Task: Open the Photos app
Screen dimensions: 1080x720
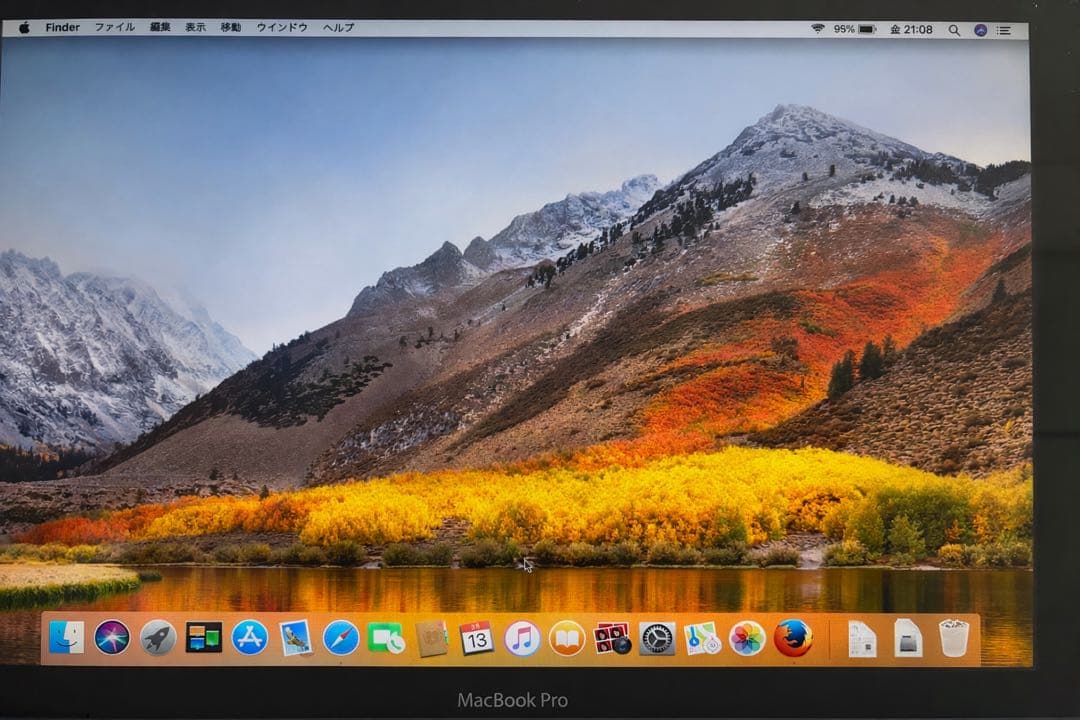Action: (x=745, y=638)
